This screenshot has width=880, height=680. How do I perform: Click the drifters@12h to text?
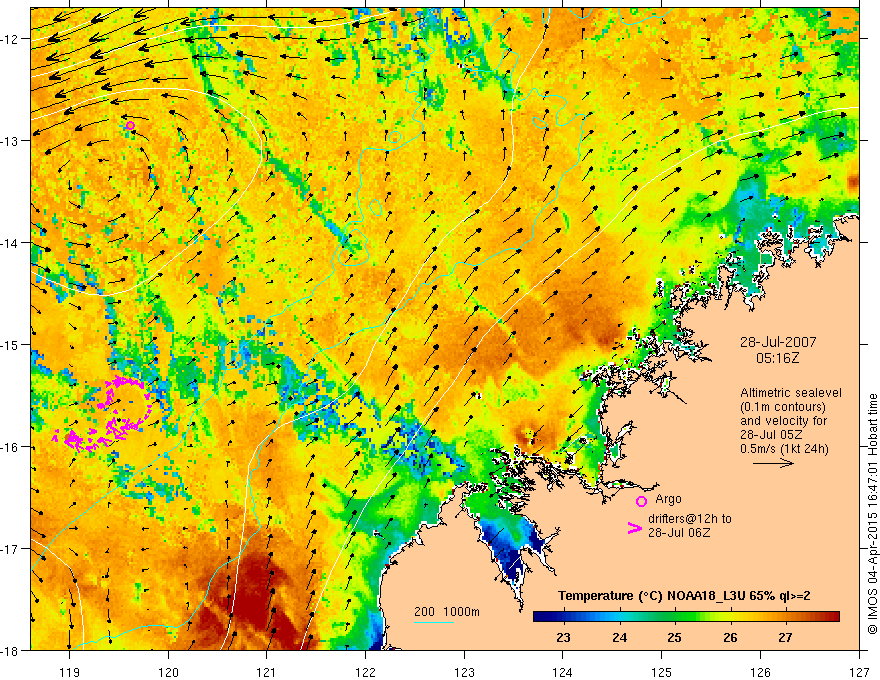(x=690, y=518)
